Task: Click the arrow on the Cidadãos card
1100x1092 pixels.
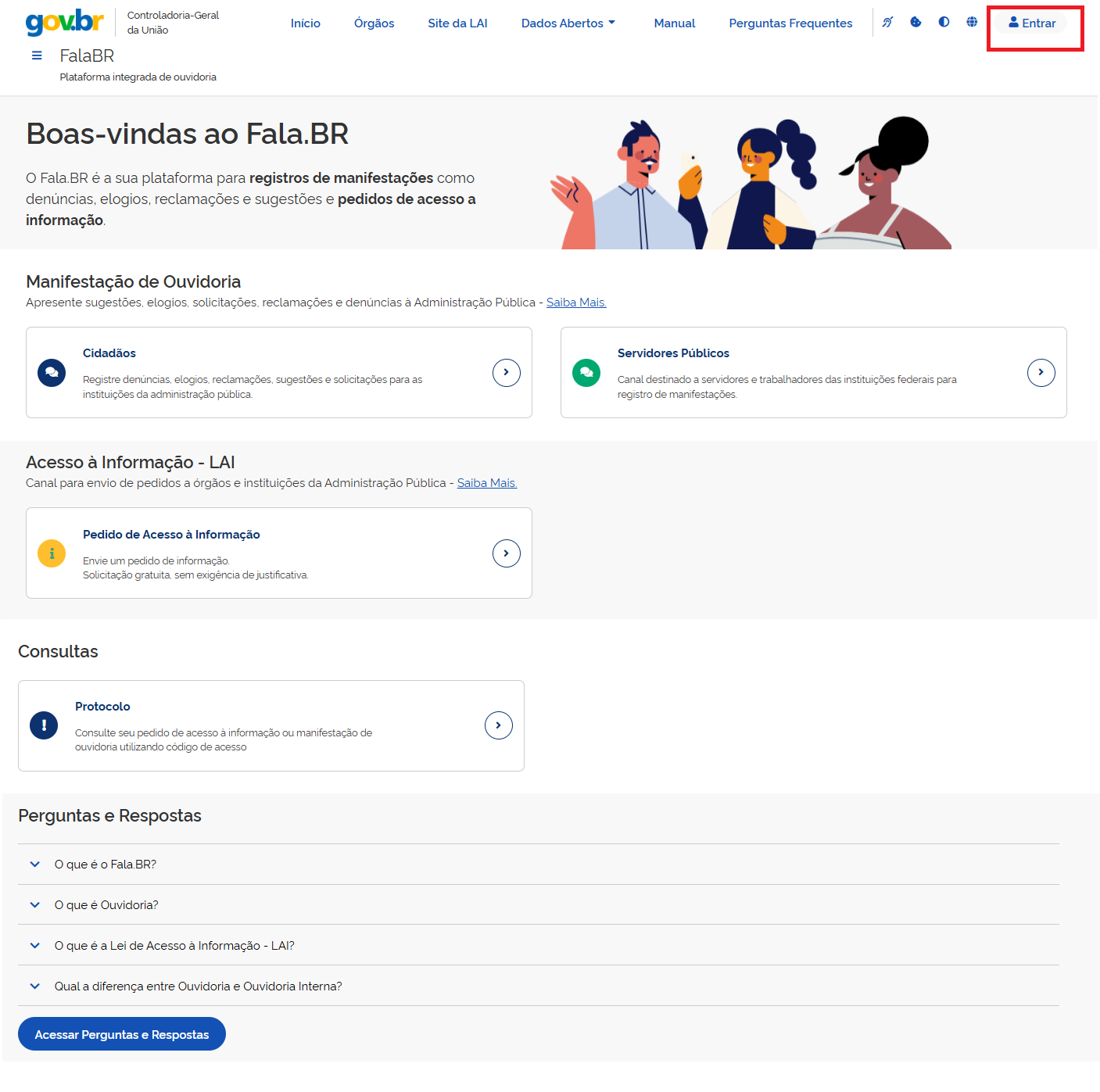Action: (507, 373)
